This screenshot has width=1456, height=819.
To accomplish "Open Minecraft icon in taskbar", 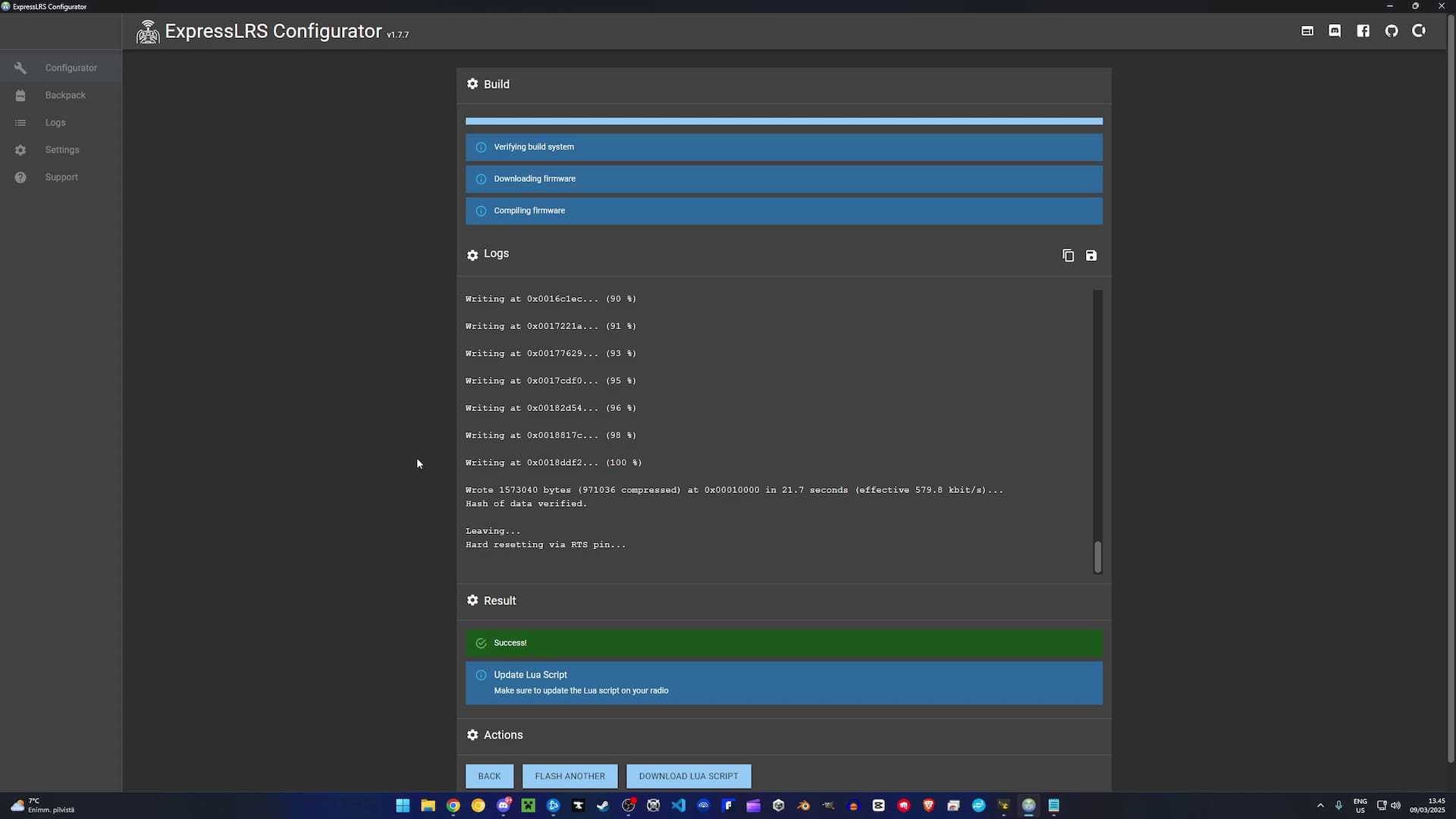I will point(529,805).
